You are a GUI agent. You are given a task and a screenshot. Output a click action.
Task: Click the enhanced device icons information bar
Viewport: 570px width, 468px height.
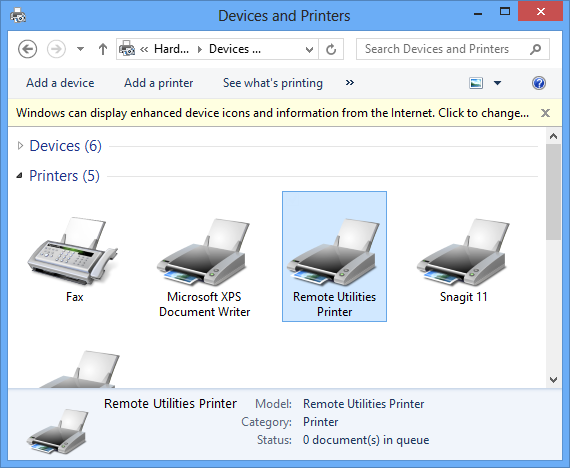[272, 113]
